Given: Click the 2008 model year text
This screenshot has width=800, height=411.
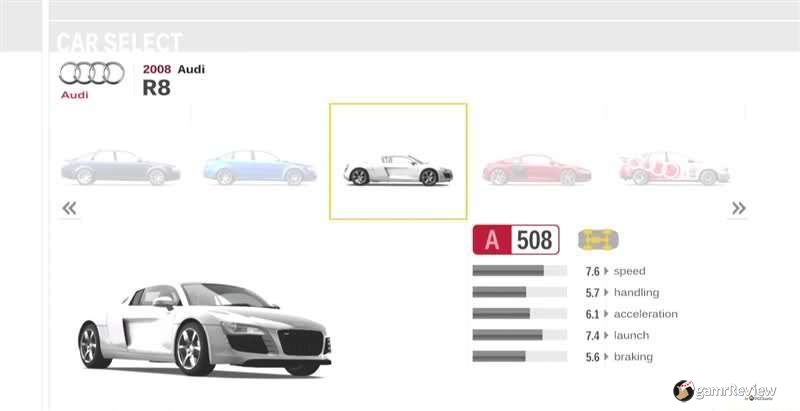Looking at the screenshot, I should coord(157,69).
